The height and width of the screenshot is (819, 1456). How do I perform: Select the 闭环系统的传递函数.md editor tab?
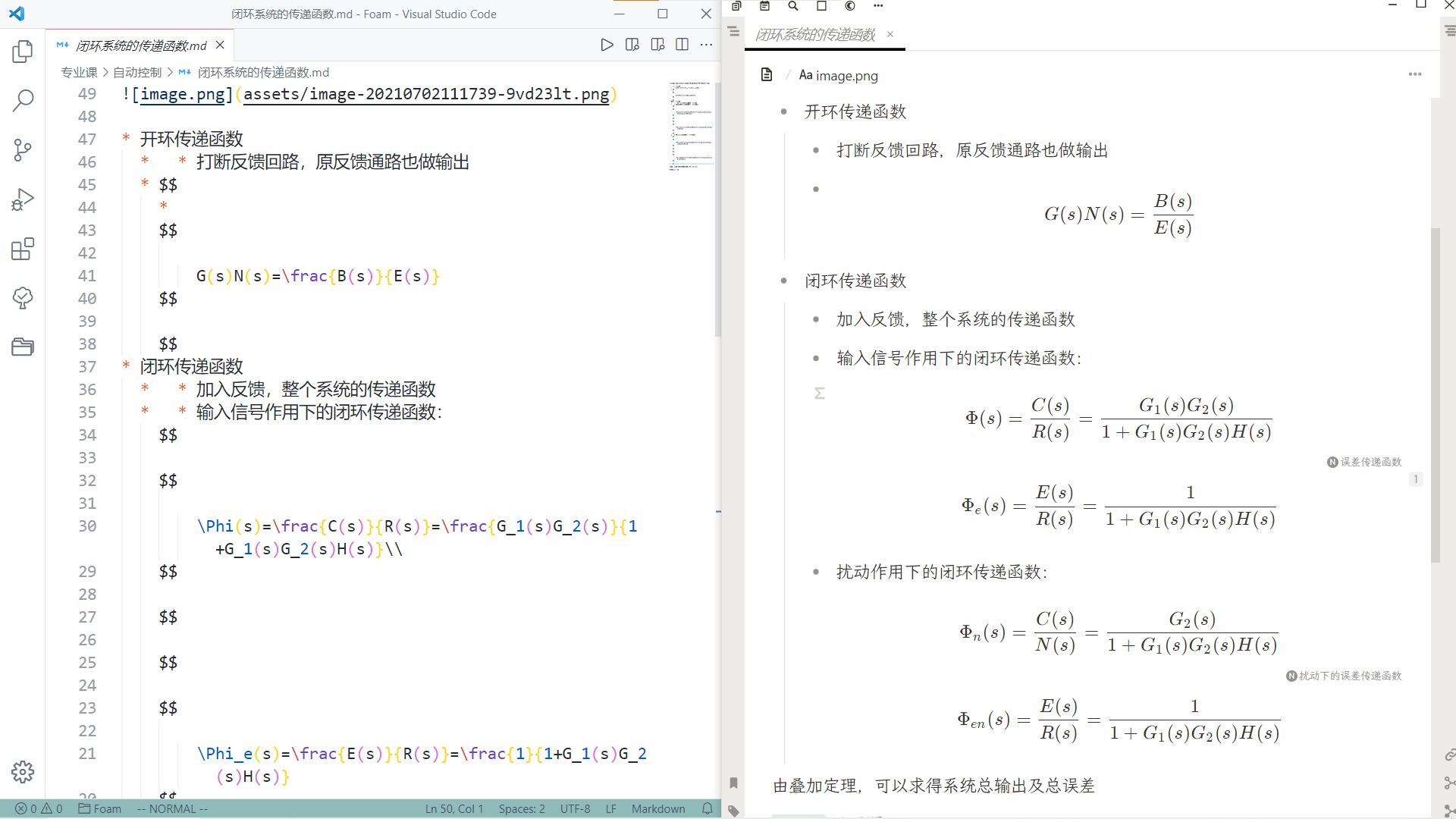point(141,45)
